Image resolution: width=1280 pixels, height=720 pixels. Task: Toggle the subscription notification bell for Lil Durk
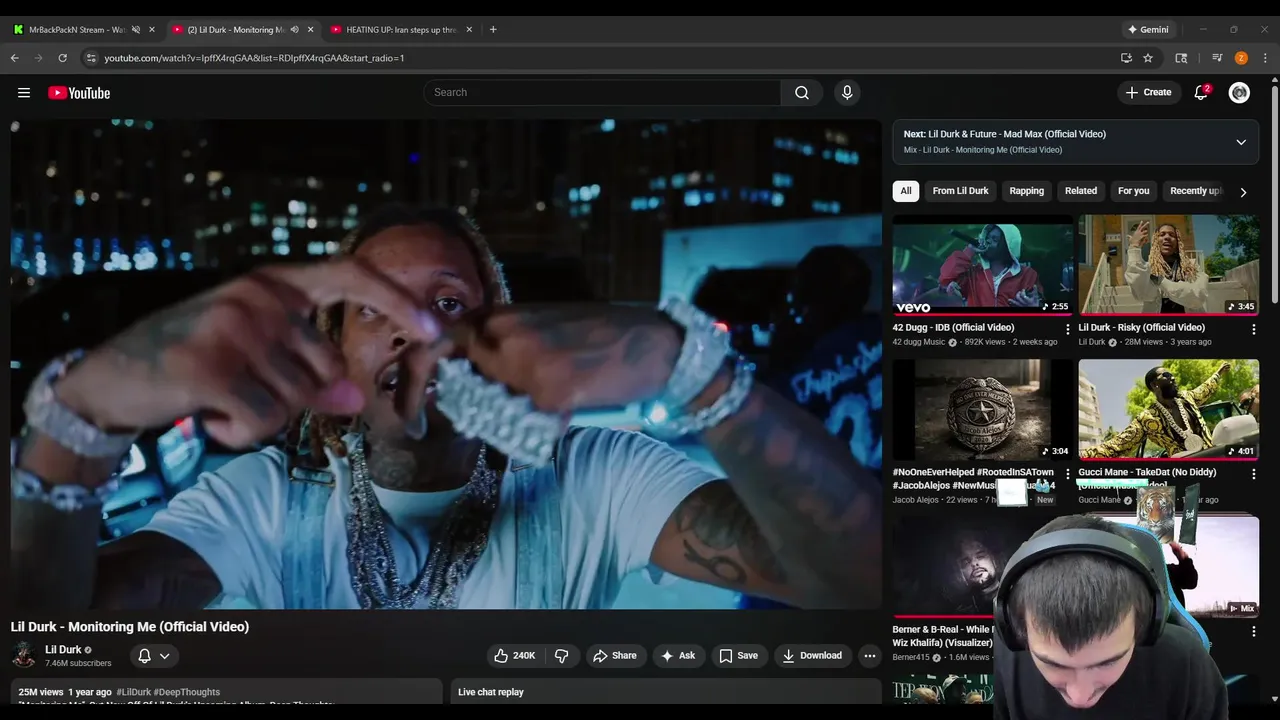(144, 656)
